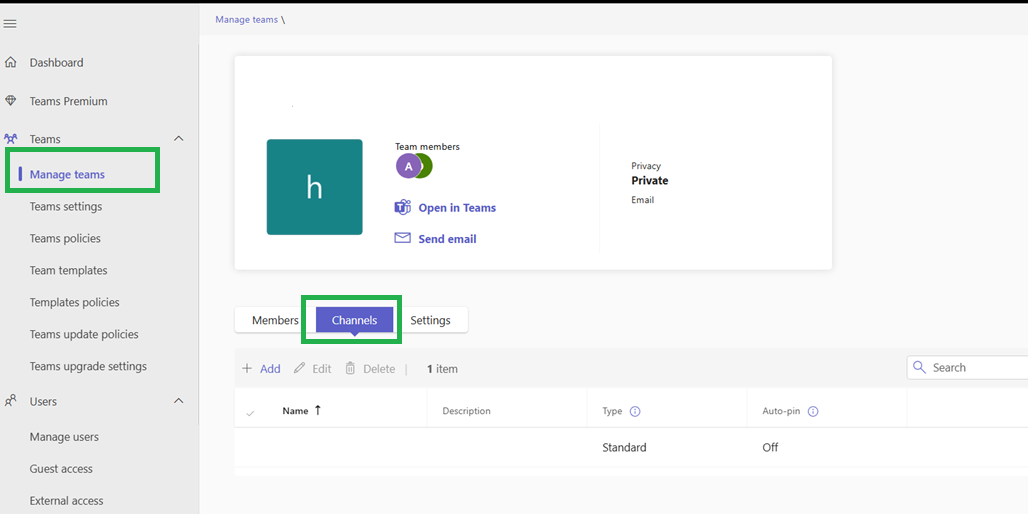Click the Microsoft Teams logo icon
Viewport: 1028px width, 514px height.
click(403, 208)
